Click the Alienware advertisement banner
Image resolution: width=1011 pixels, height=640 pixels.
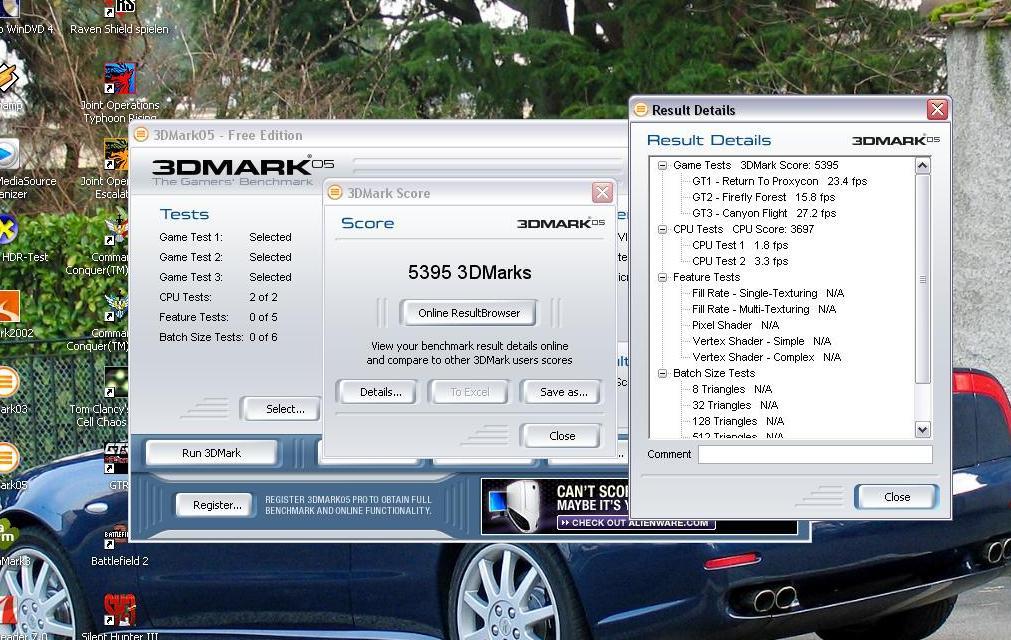[x=638, y=506]
